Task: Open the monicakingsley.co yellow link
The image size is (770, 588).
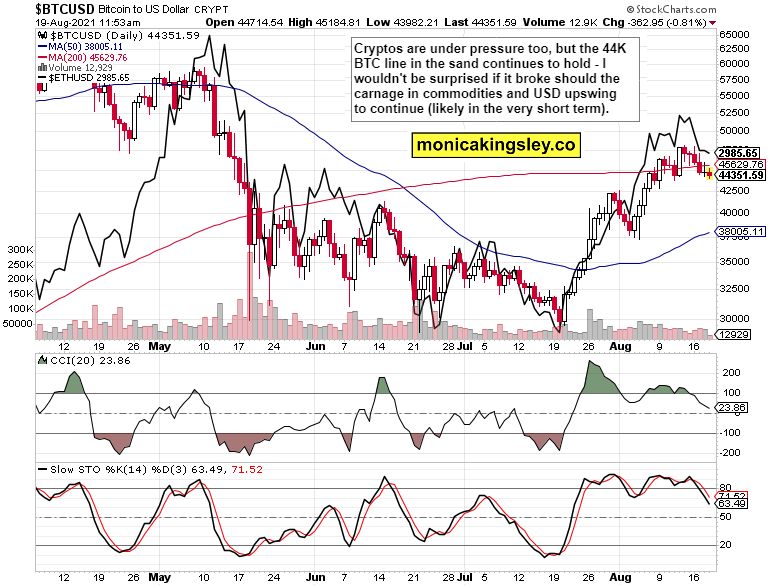Action: point(496,145)
